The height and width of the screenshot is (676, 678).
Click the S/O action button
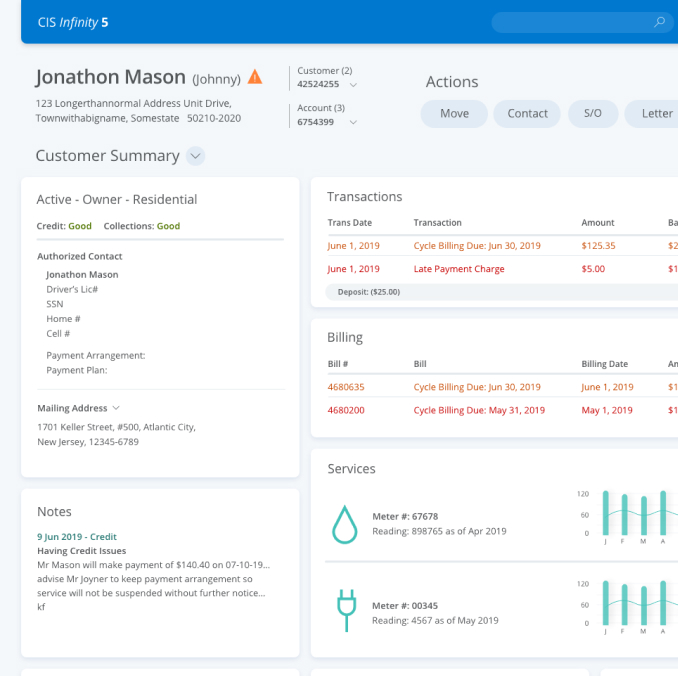click(592, 114)
